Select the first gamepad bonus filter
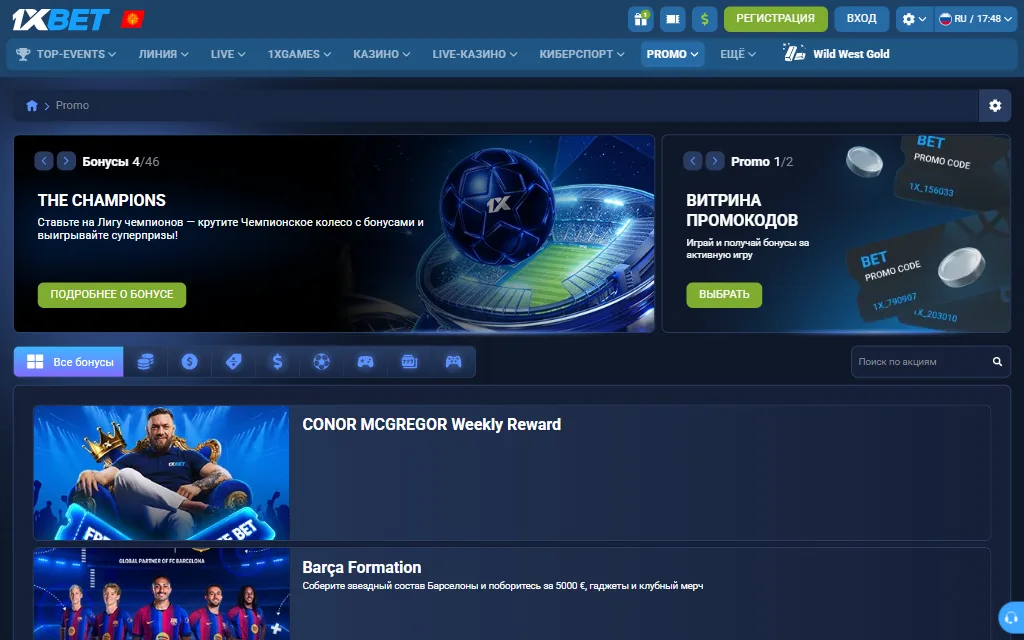Screen dimensions: 1024x640 (365, 362)
